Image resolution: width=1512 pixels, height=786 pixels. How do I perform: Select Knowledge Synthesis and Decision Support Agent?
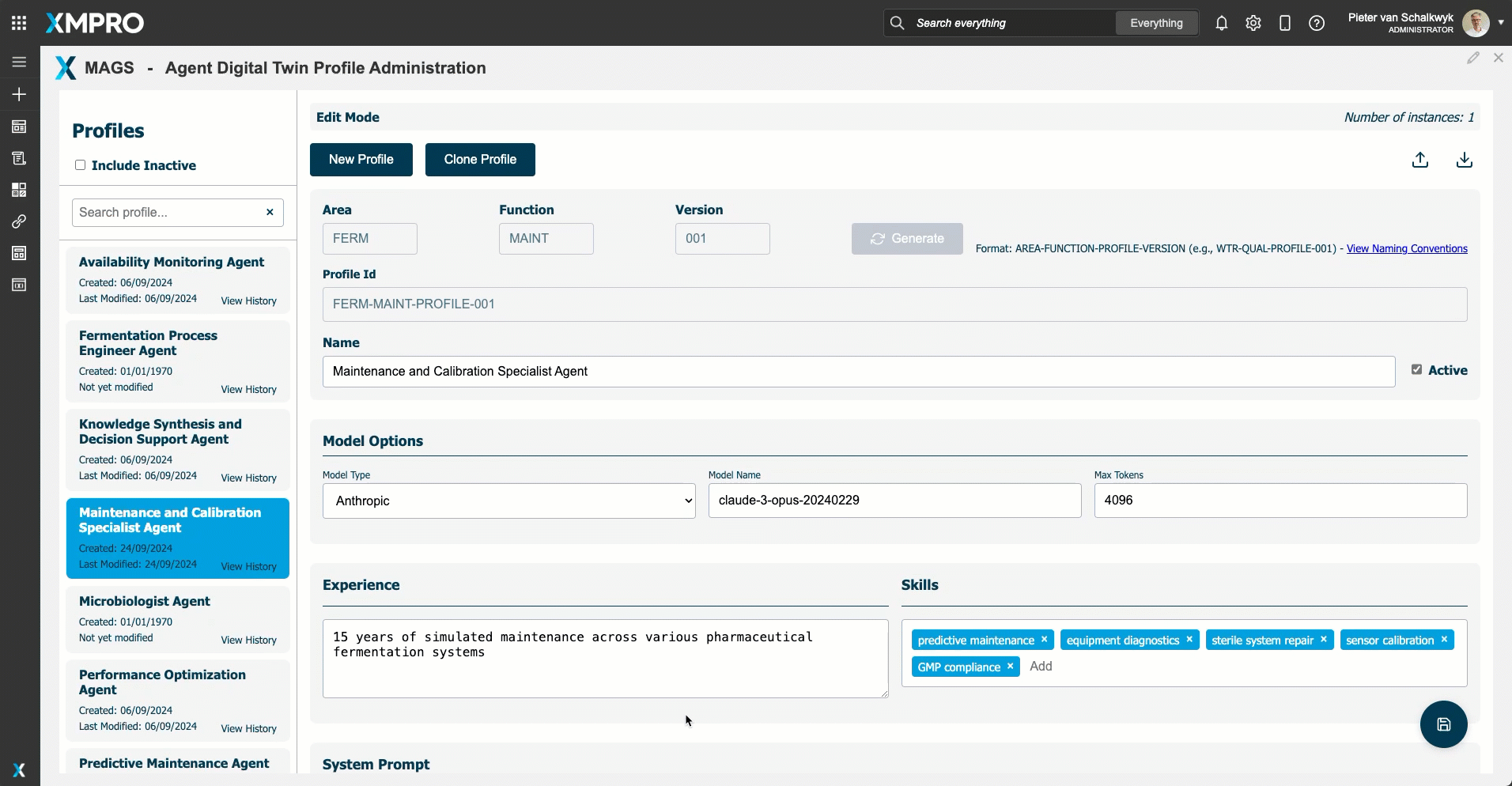pyautogui.click(x=160, y=432)
